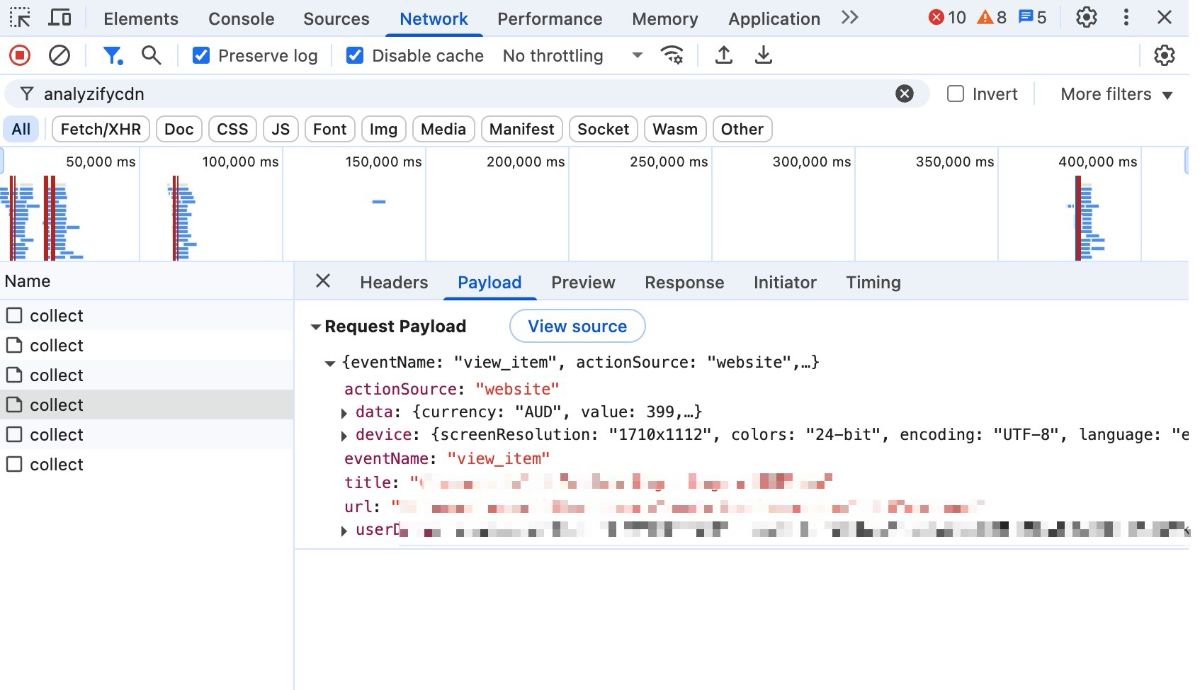Open the Response tab
Image resolution: width=1200 pixels, height=690 pixels.
tap(684, 282)
